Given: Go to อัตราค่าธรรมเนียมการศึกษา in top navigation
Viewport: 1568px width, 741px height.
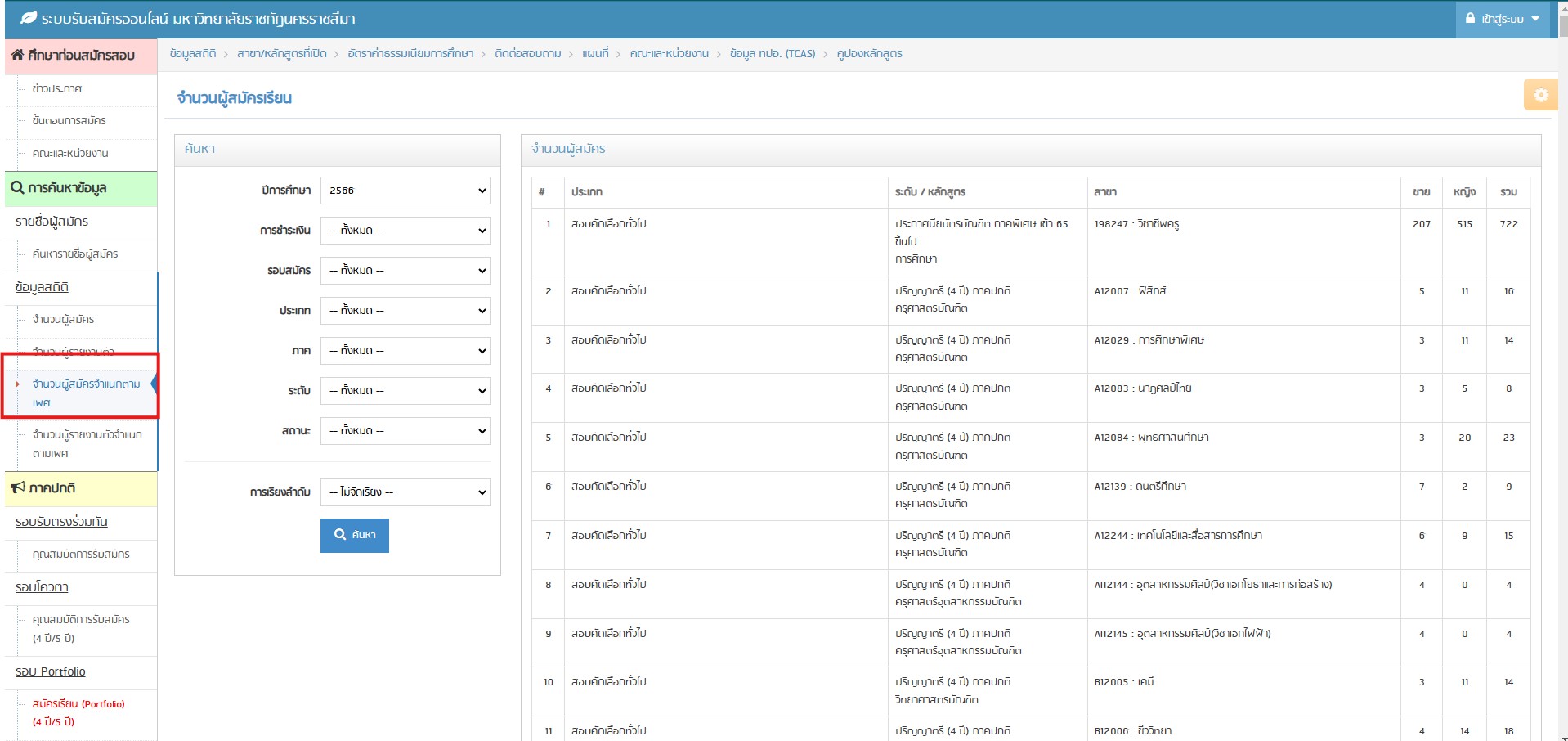Looking at the screenshot, I should click(410, 54).
